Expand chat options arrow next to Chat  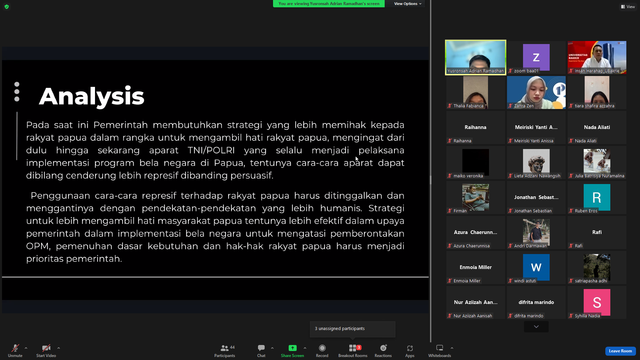[272, 348]
